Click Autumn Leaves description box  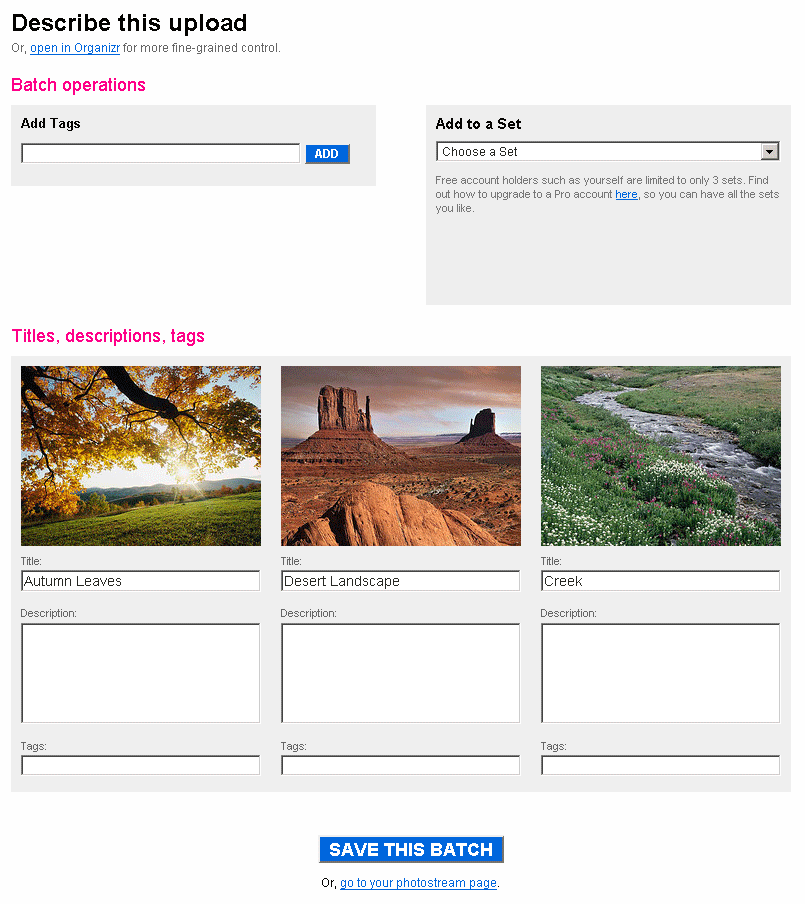(x=141, y=673)
